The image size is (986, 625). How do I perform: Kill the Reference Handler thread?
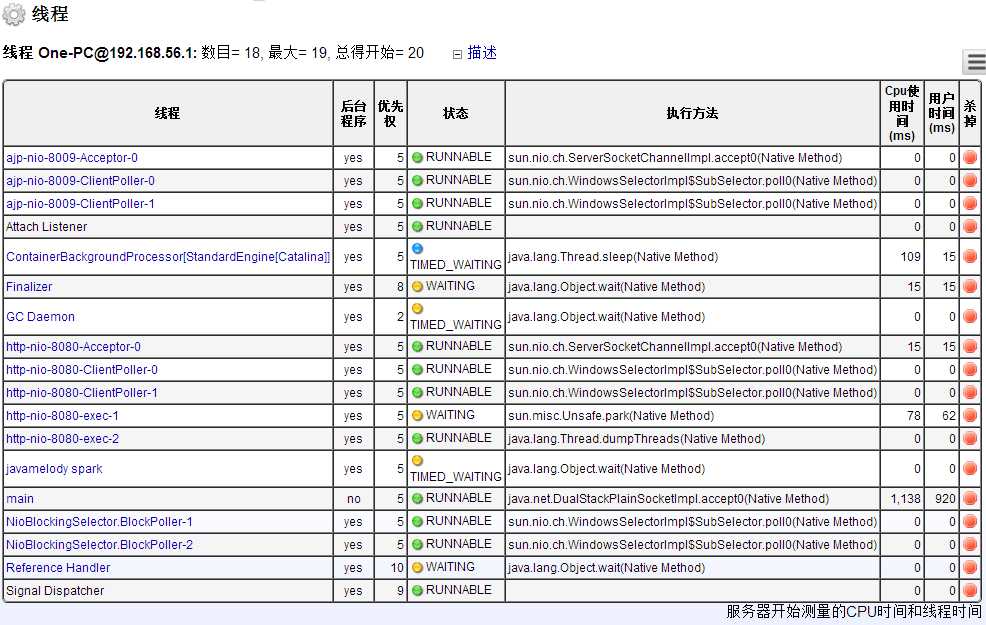(x=970, y=568)
